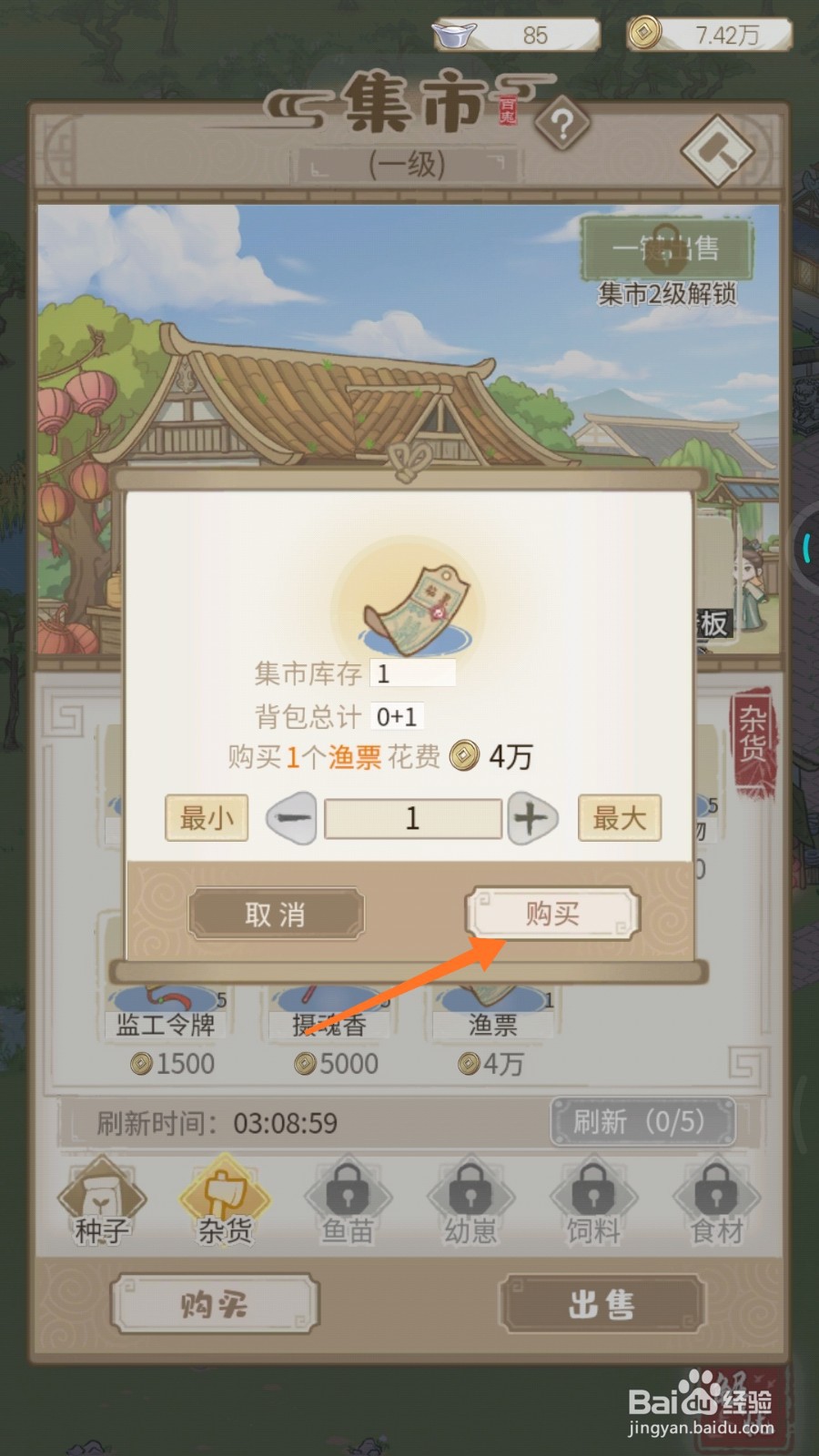819x1456 pixels.
Task: Set quantity to maximum with 最大
Action: pos(620,817)
